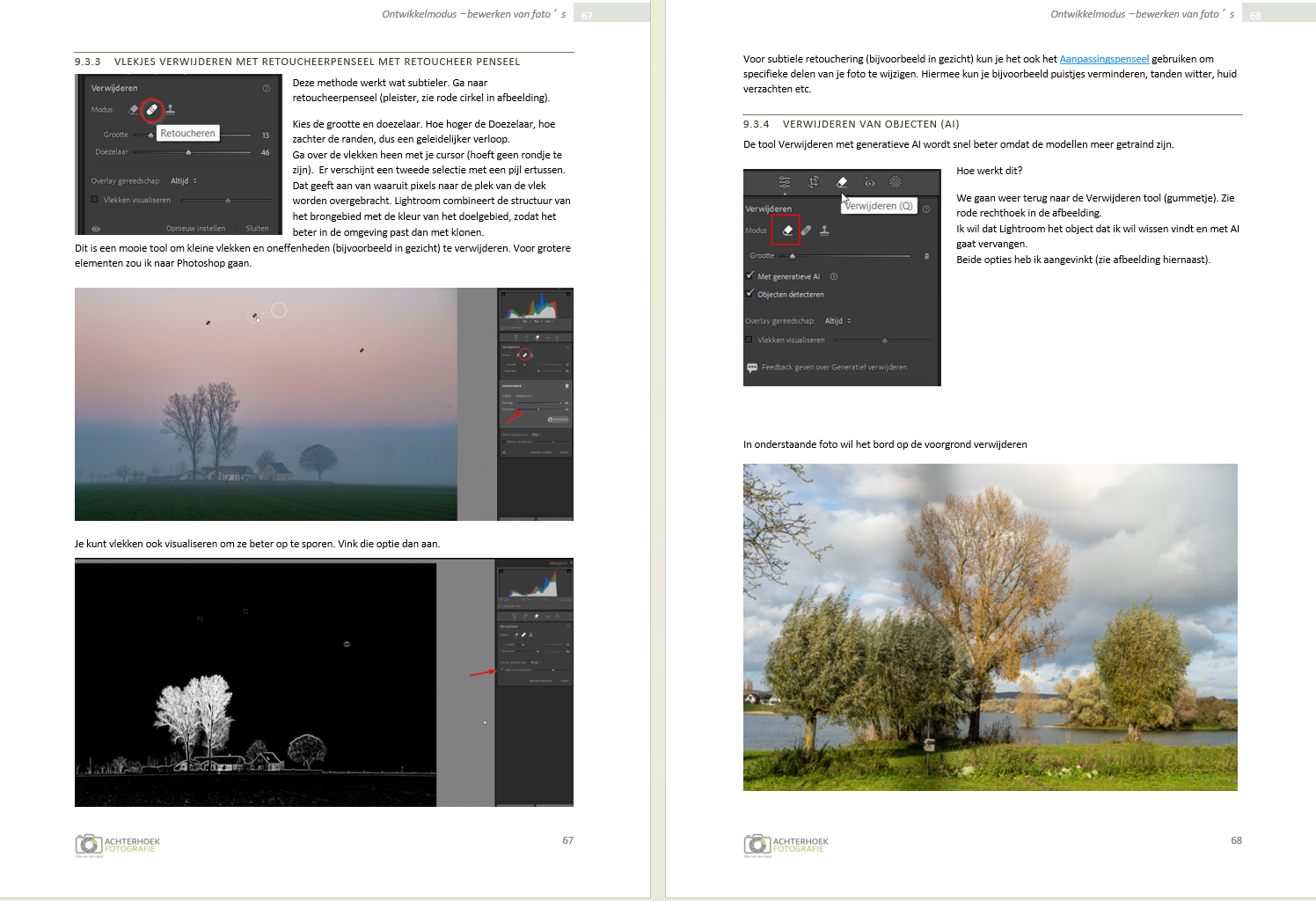Click the eraser mode icon in the red square
The image size is (1316, 901).
(787, 231)
